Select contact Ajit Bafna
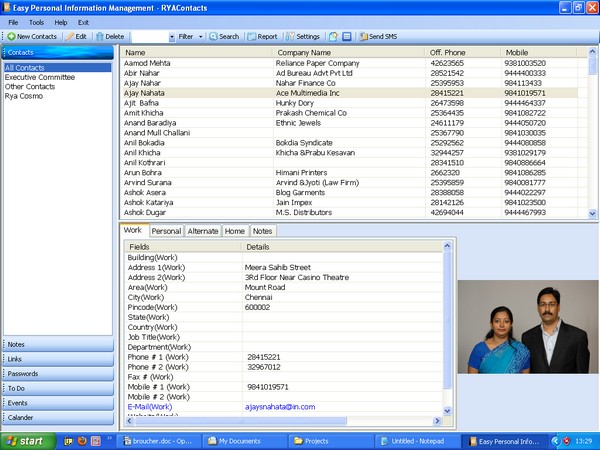This screenshot has height=450, width=600. pyautogui.click(x=141, y=103)
